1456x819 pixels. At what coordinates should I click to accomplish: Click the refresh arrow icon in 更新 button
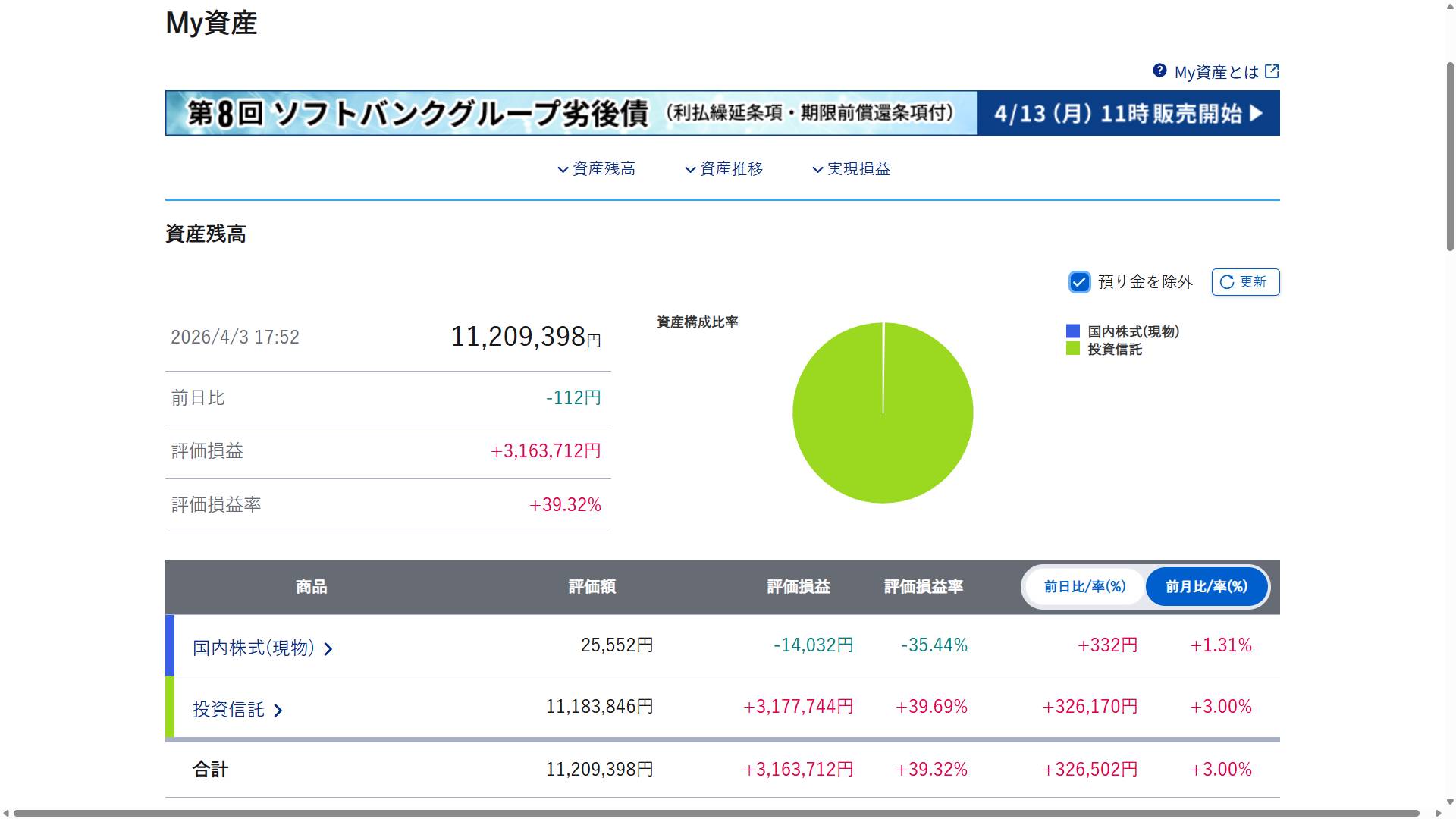click(1227, 282)
